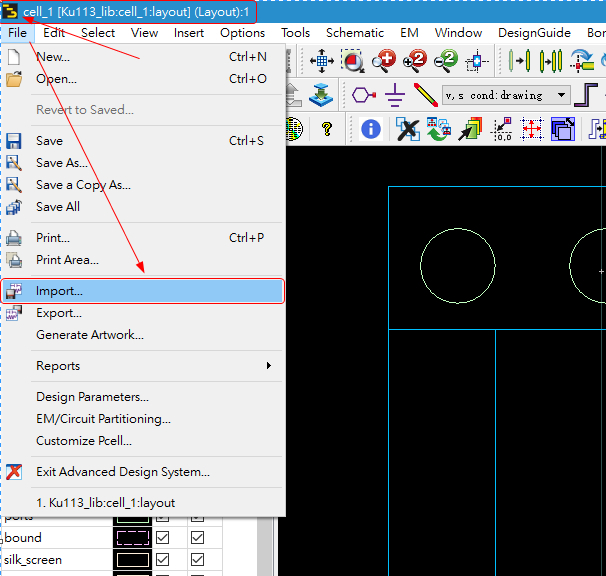Click the push into hierarchy icon

pos(321,95)
